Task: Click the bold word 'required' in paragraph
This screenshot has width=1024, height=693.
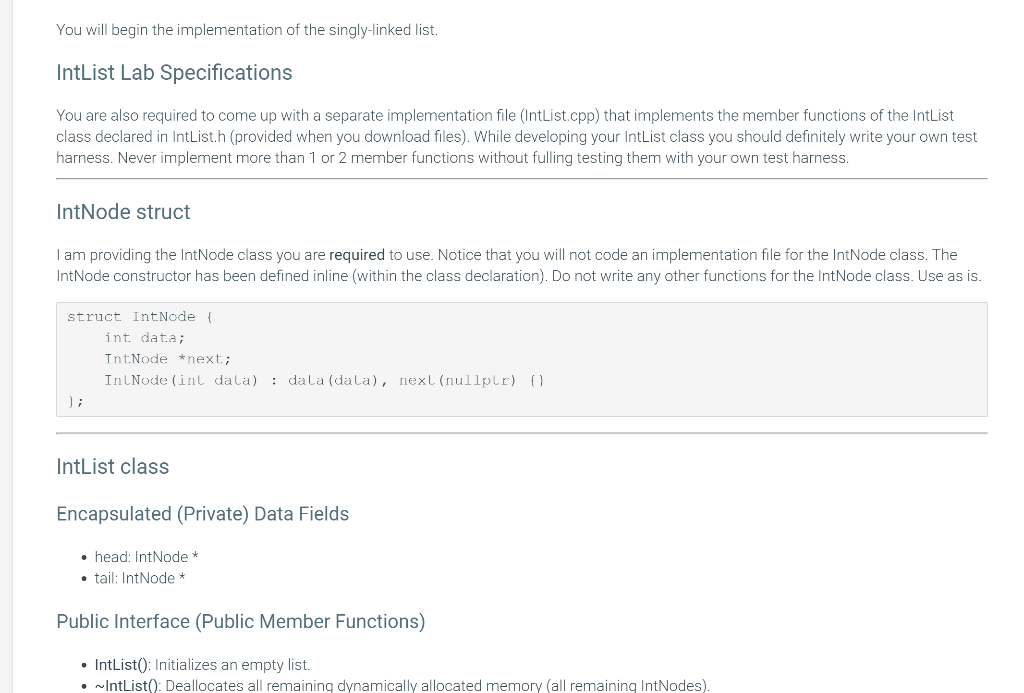Action: [357, 255]
